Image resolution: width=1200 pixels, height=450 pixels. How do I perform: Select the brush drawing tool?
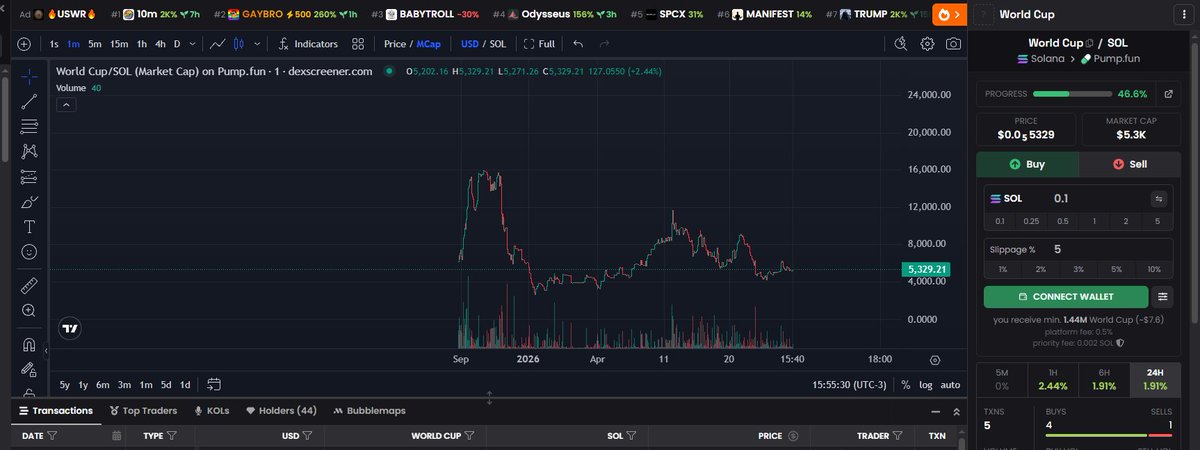[x=29, y=202]
